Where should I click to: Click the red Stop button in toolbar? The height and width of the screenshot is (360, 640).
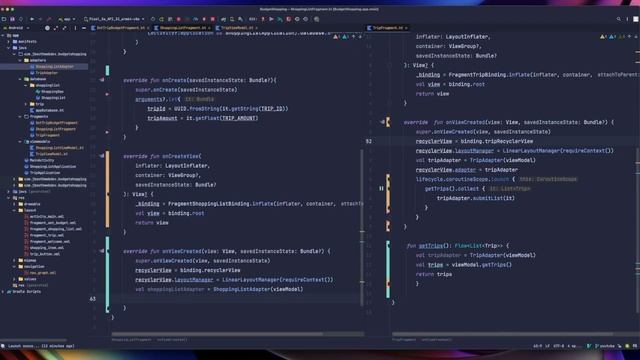(x=213, y=19)
